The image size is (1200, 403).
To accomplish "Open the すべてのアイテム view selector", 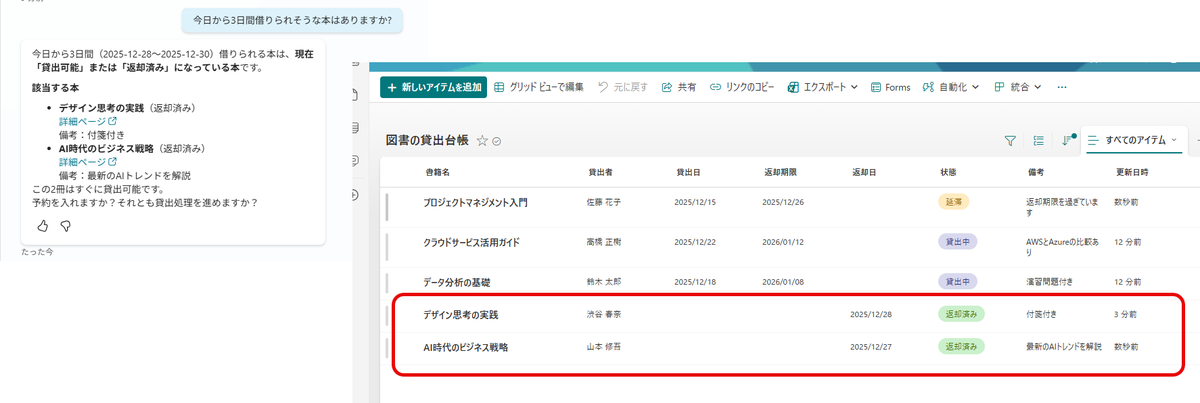I will (1137, 141).
